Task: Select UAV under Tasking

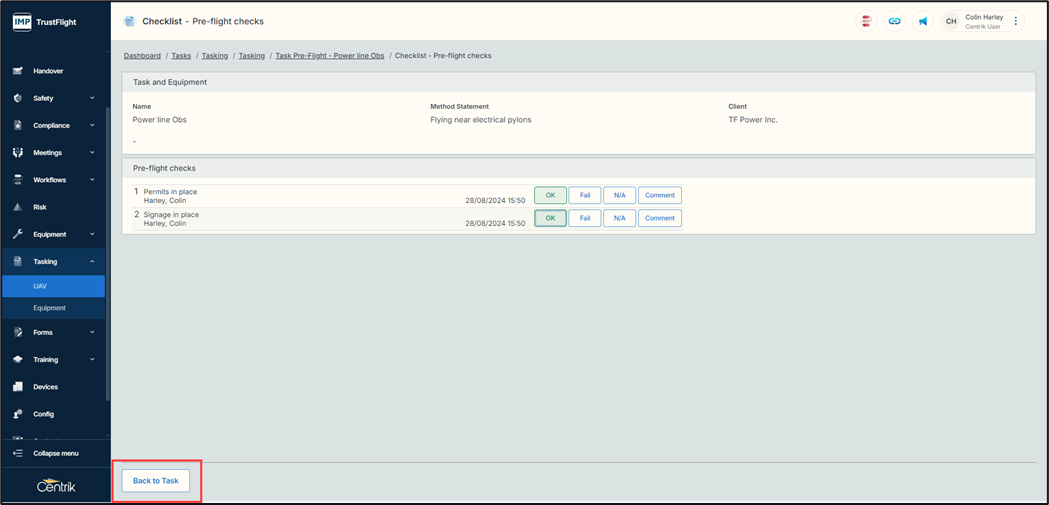Action: pos(40,286)
